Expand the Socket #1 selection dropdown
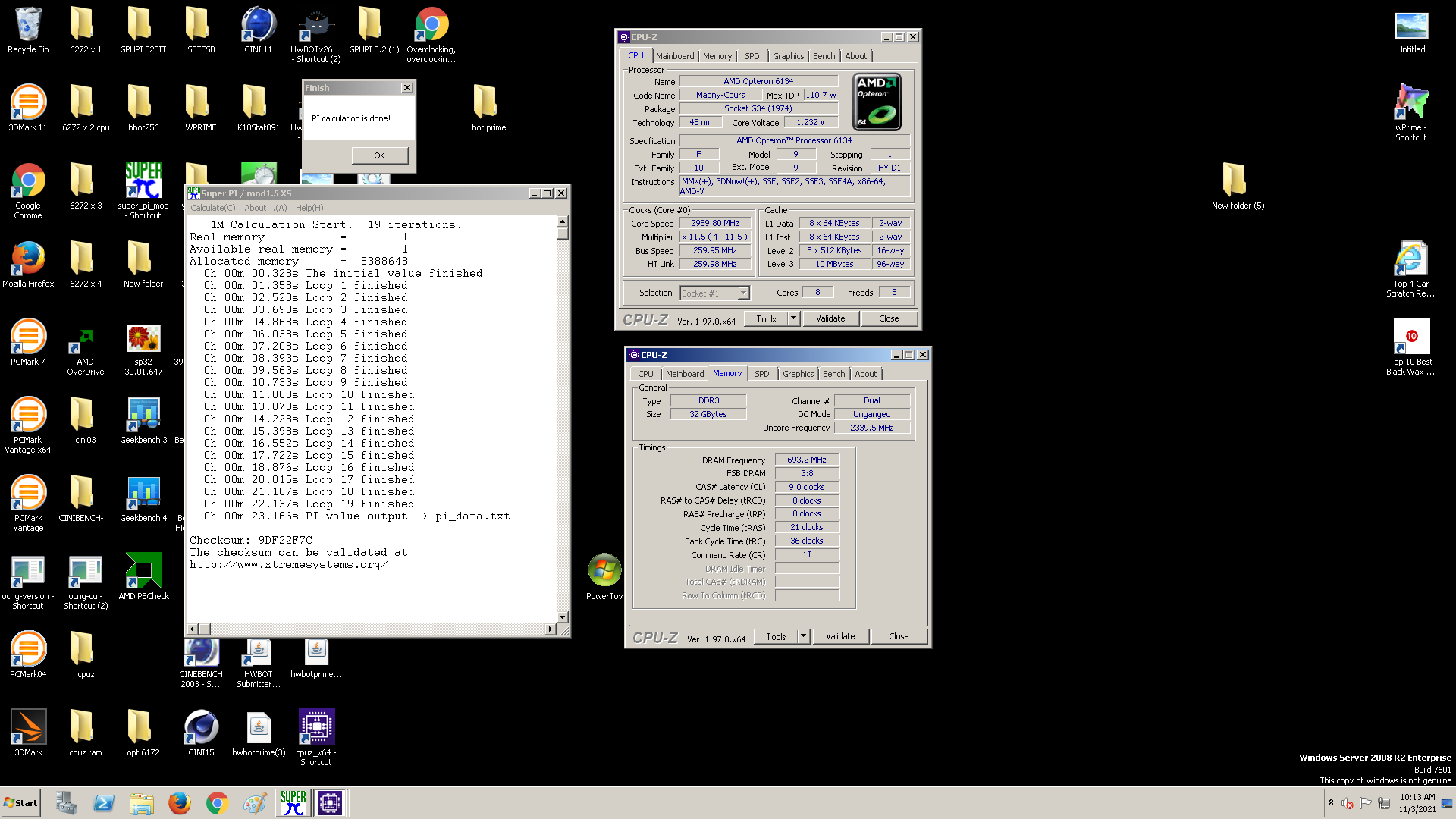 tap(743, 293)
